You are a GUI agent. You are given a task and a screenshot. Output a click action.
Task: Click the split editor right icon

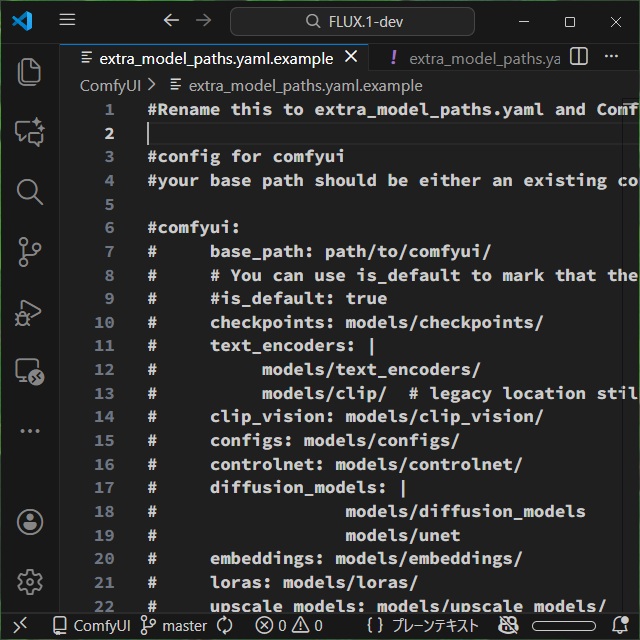(x=579, y=58)
